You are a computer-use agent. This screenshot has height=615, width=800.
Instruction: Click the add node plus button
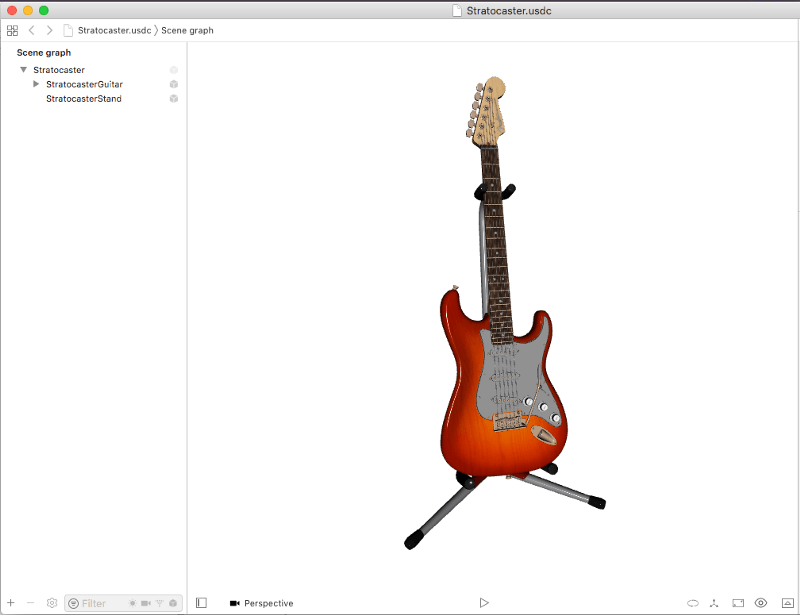(11, 603)
